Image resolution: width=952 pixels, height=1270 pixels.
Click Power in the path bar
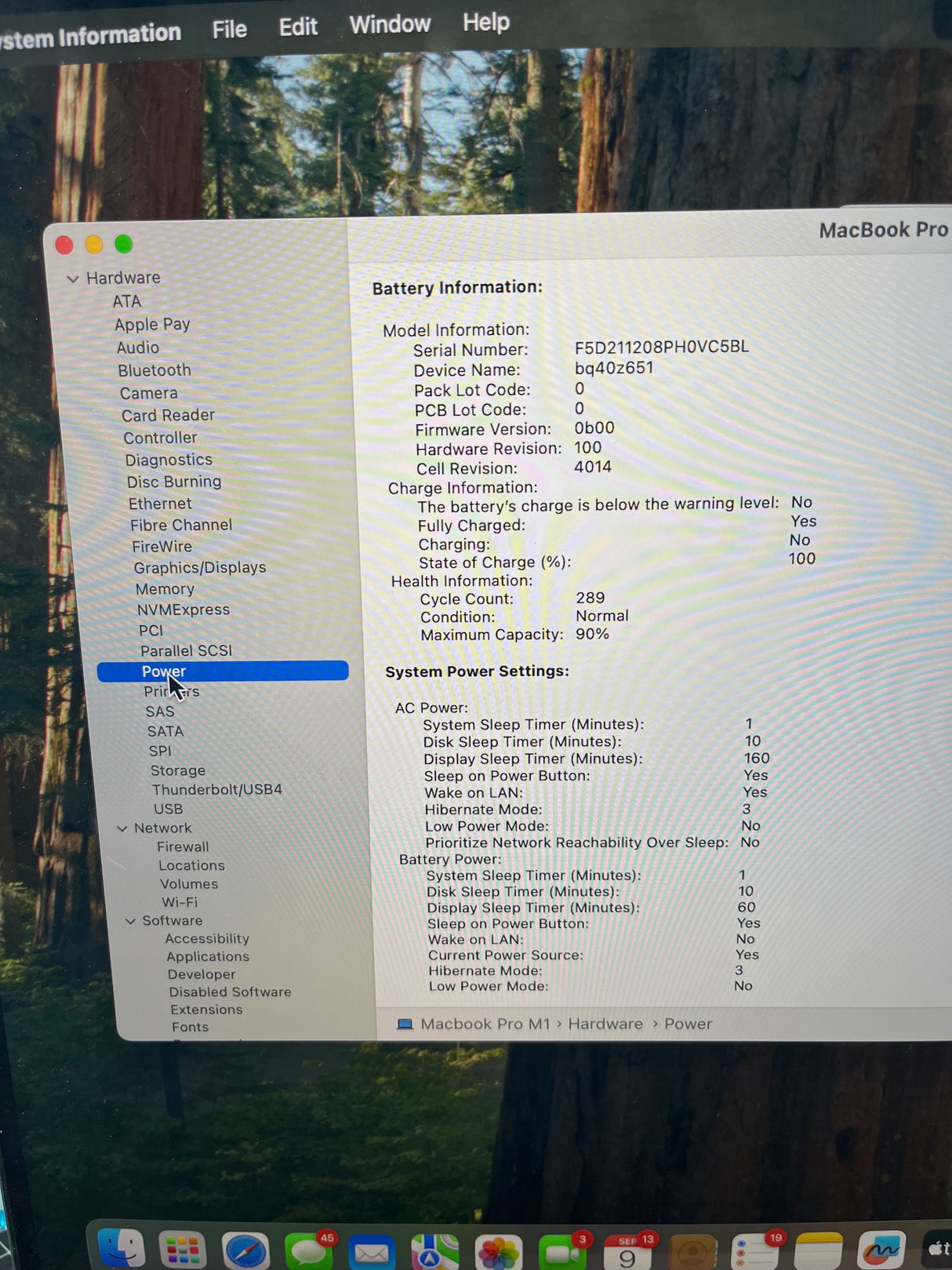(688, 1024)
